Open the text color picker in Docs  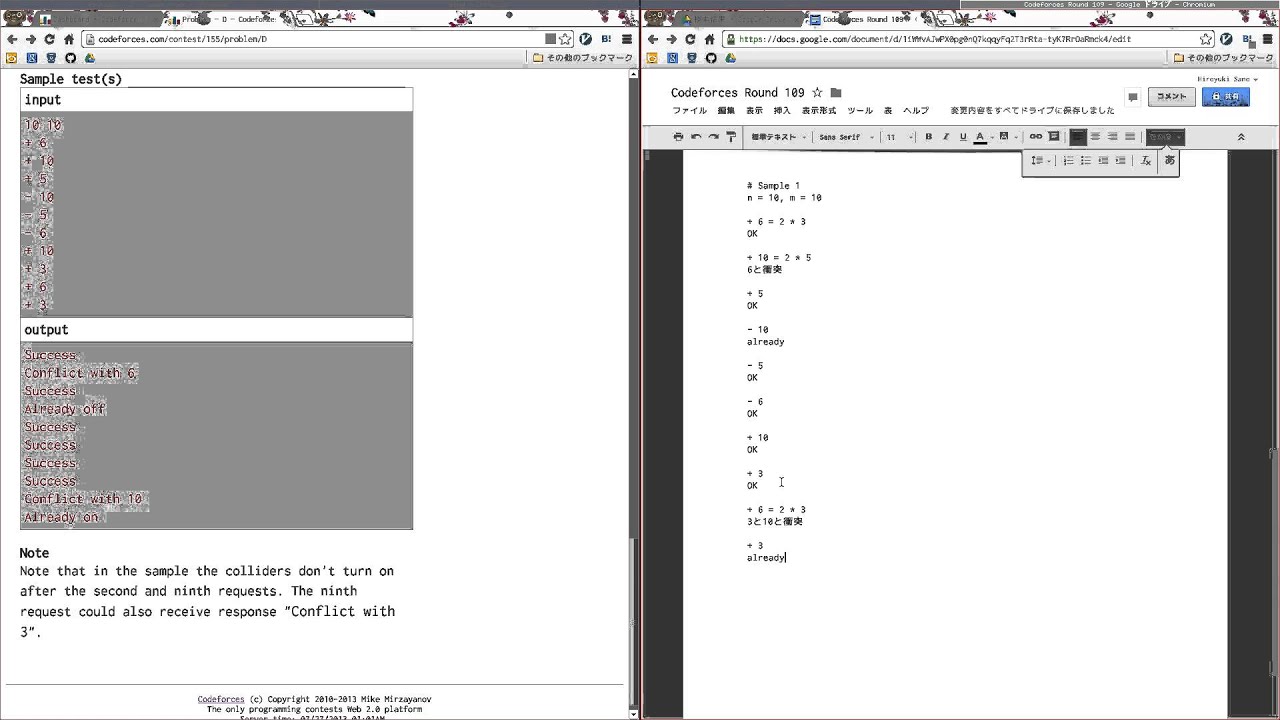[981, 137]
